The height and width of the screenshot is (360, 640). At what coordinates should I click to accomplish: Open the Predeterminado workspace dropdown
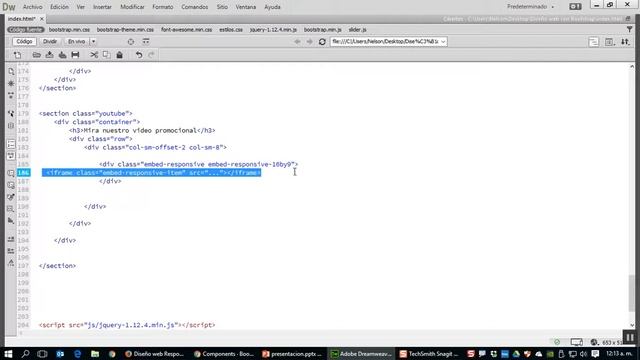pyautogui.click(x=531, y=7)
